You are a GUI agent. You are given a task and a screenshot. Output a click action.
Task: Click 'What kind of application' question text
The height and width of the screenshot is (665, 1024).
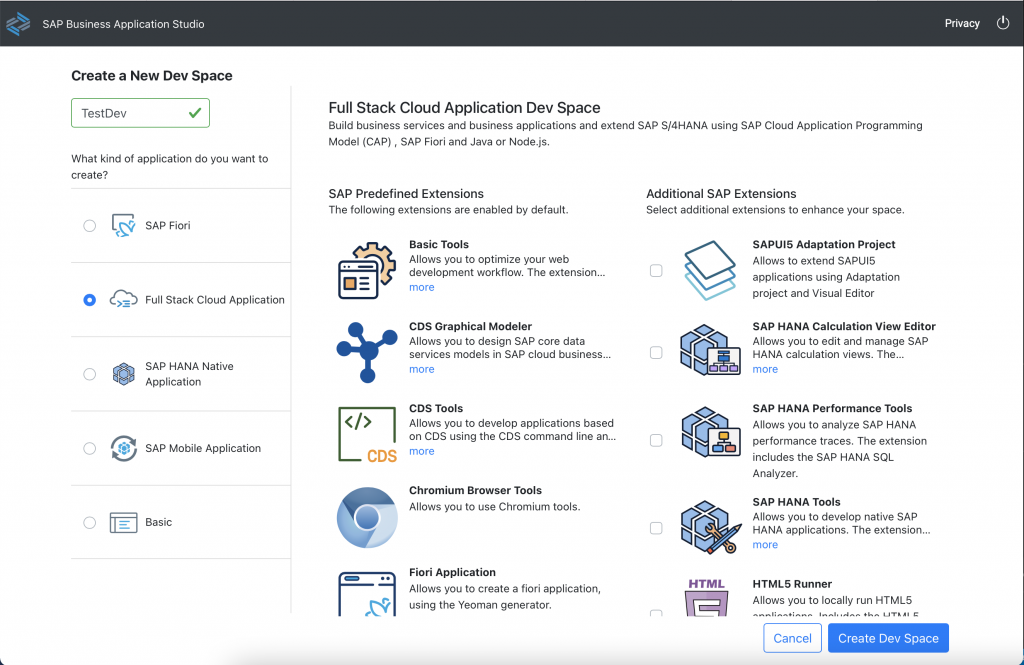point(170,167)
